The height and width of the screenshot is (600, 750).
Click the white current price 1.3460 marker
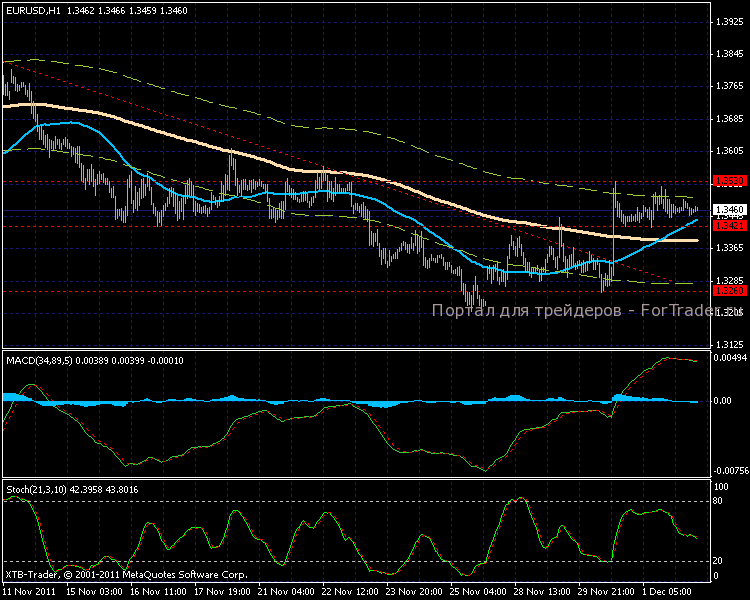[x=728, y=210]
